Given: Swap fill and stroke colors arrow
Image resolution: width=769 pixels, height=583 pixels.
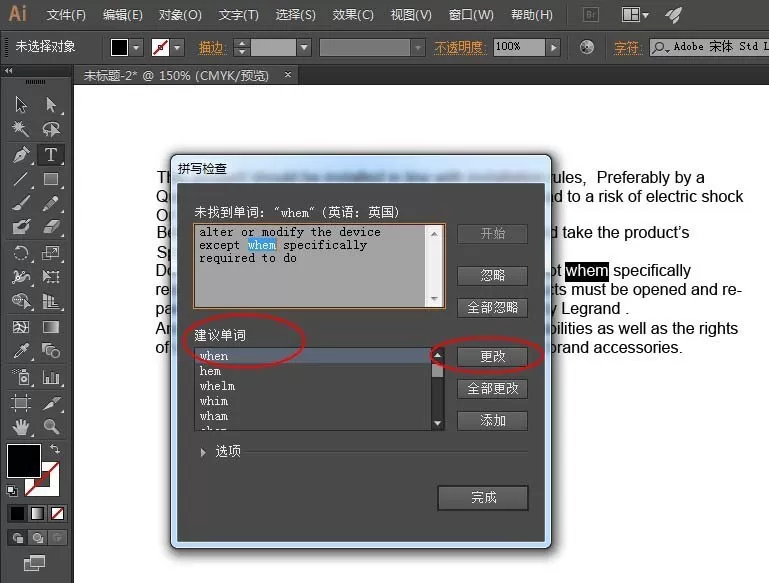Looking at the screenshot, I should click(x=55, y=448).
